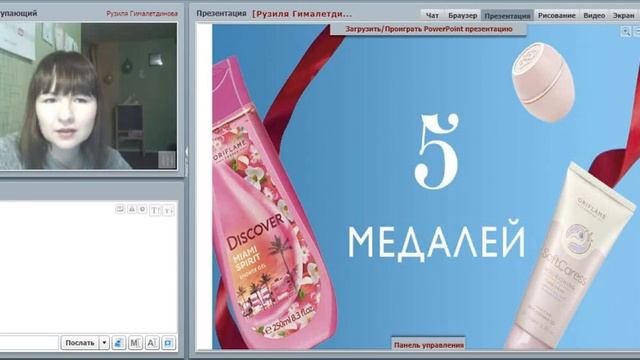Click the third small round icon atop chat
Viewport: 640px width, 360px height.
(142, 209)
